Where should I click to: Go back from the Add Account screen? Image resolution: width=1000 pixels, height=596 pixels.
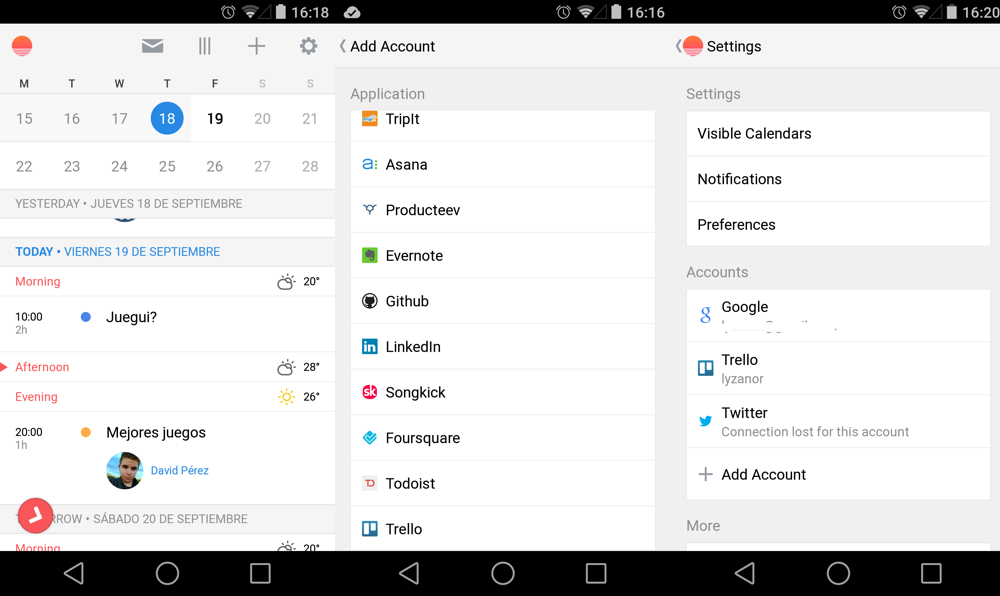point(344,46)
